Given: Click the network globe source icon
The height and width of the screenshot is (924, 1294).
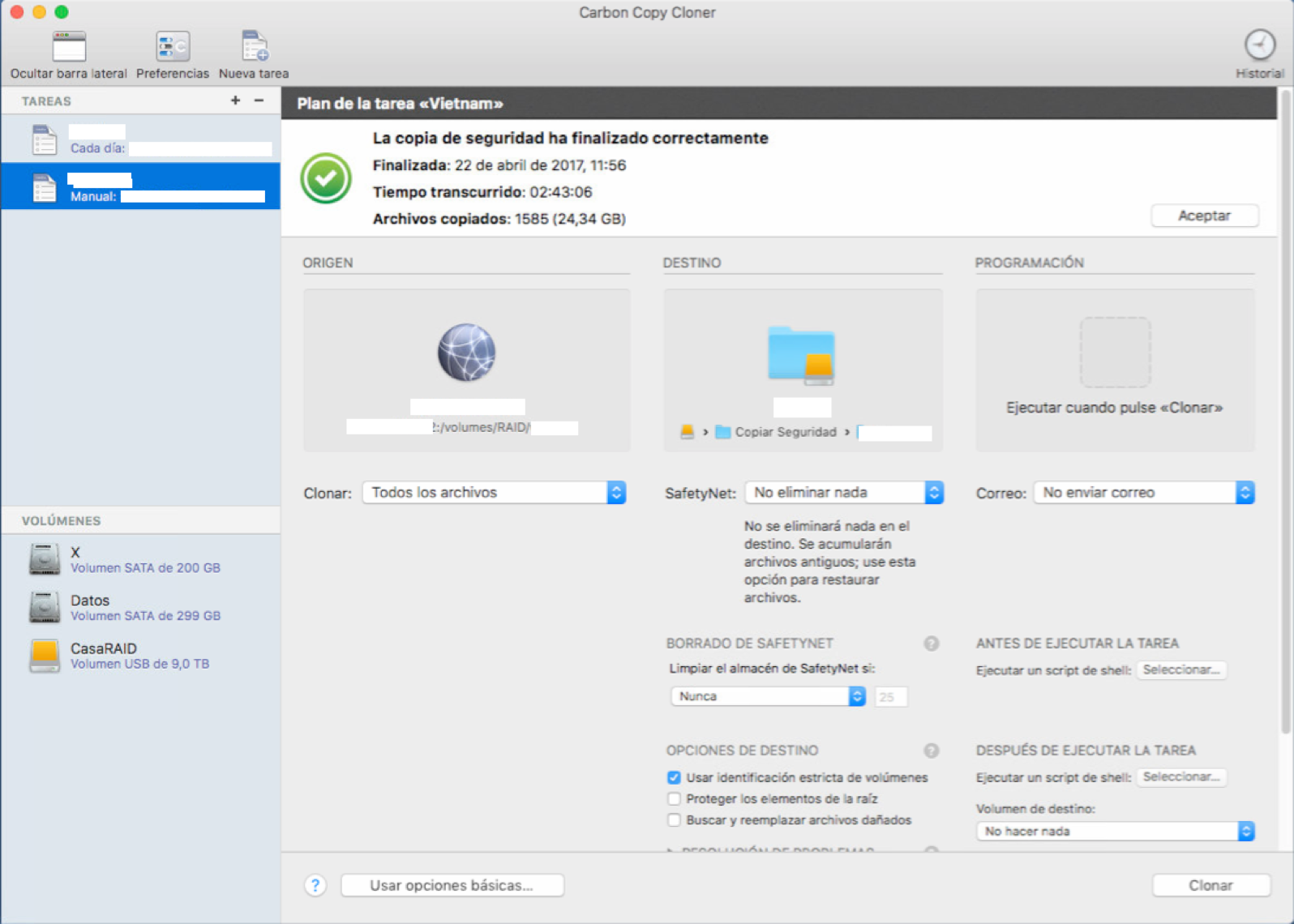Looking at the screenshot, I should click(466, 353).
